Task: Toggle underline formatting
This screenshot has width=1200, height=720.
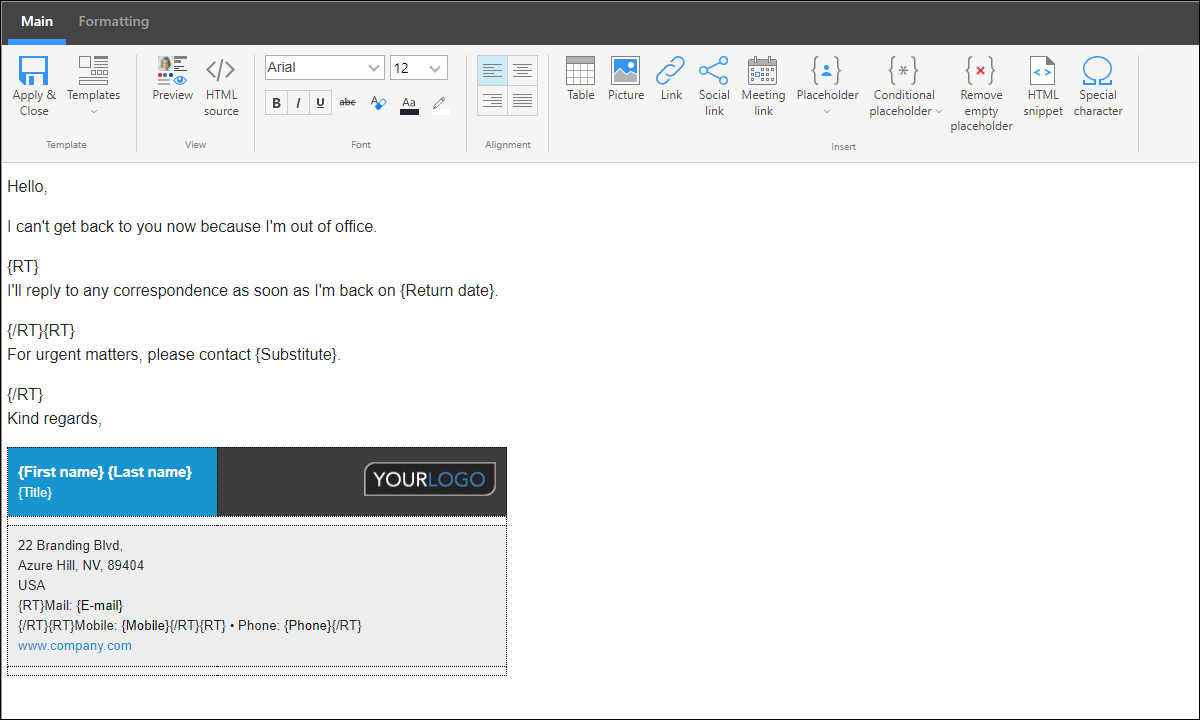Action: pyautogui.click(x=320, y=102)
